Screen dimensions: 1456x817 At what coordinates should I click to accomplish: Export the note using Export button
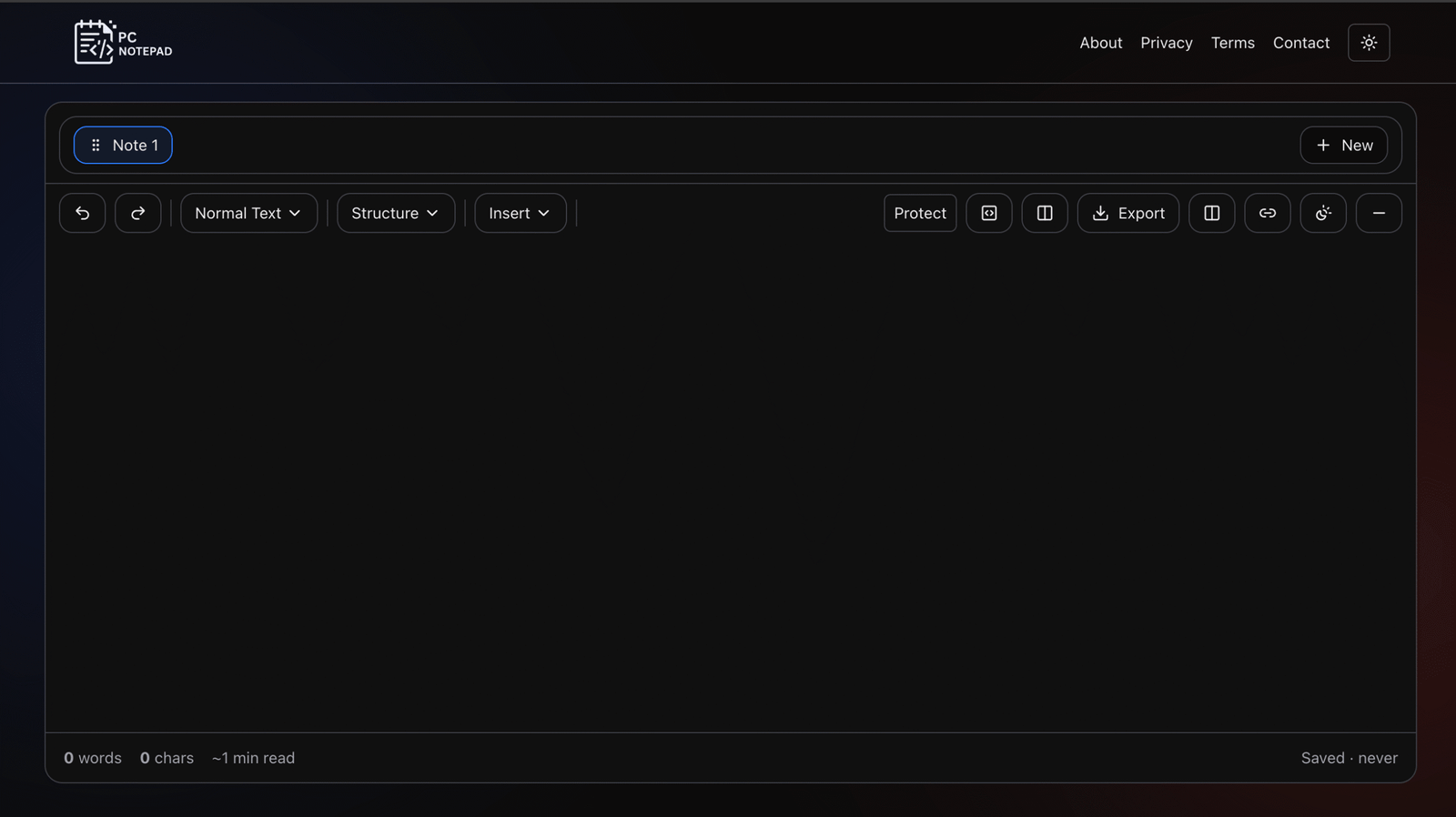tap(1128, 213)
